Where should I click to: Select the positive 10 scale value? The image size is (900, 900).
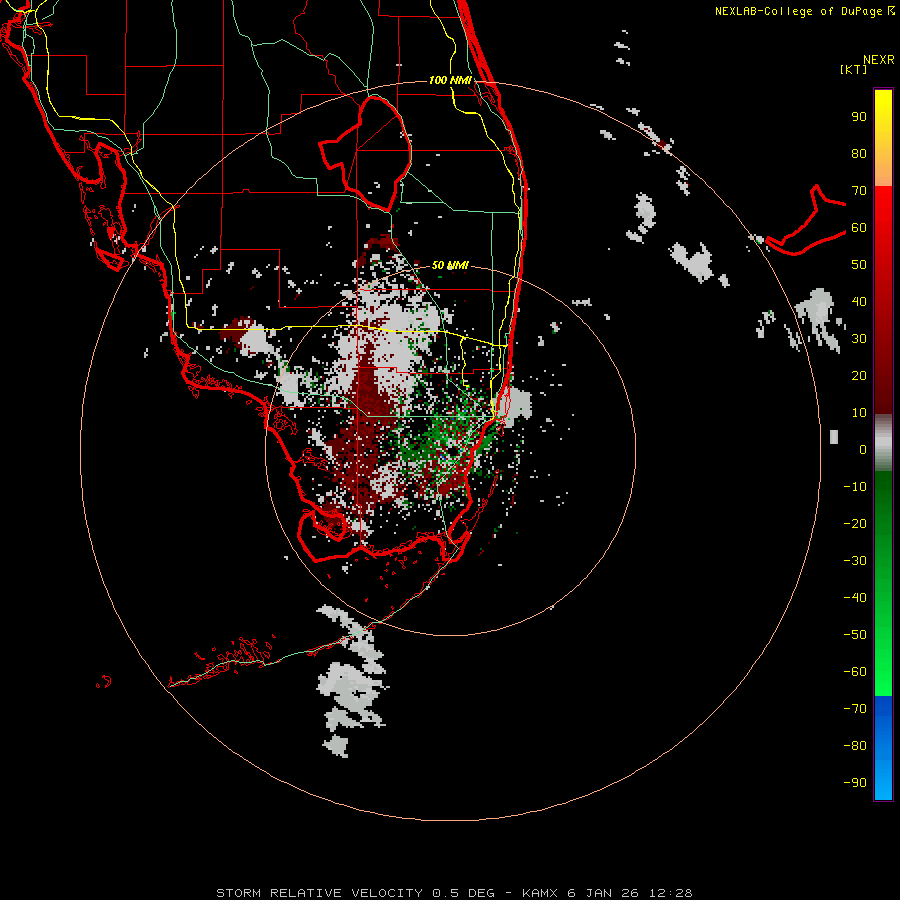tap(859, 413)
